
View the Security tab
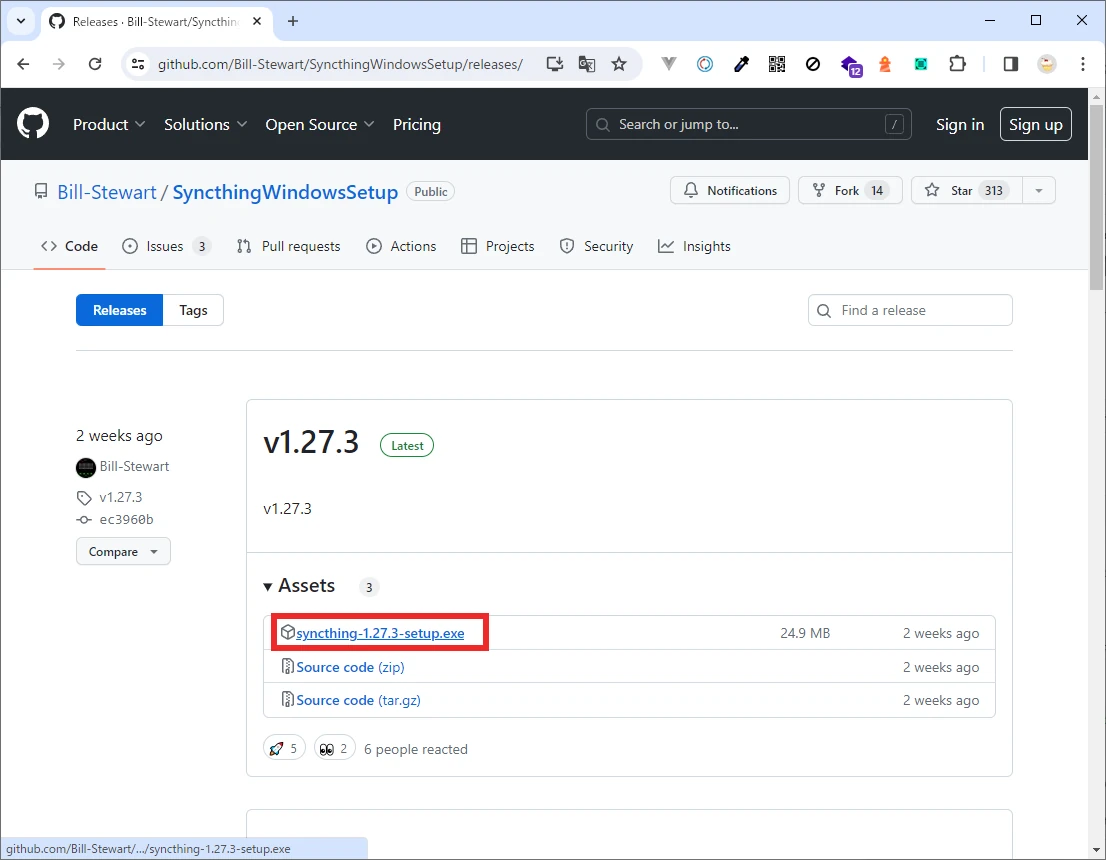click(x=597, y=246)
